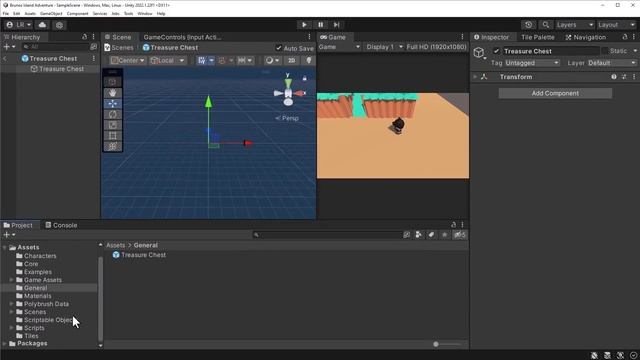640x360 pixels.
Task: Click the Play button
Action: pos(304,25)
